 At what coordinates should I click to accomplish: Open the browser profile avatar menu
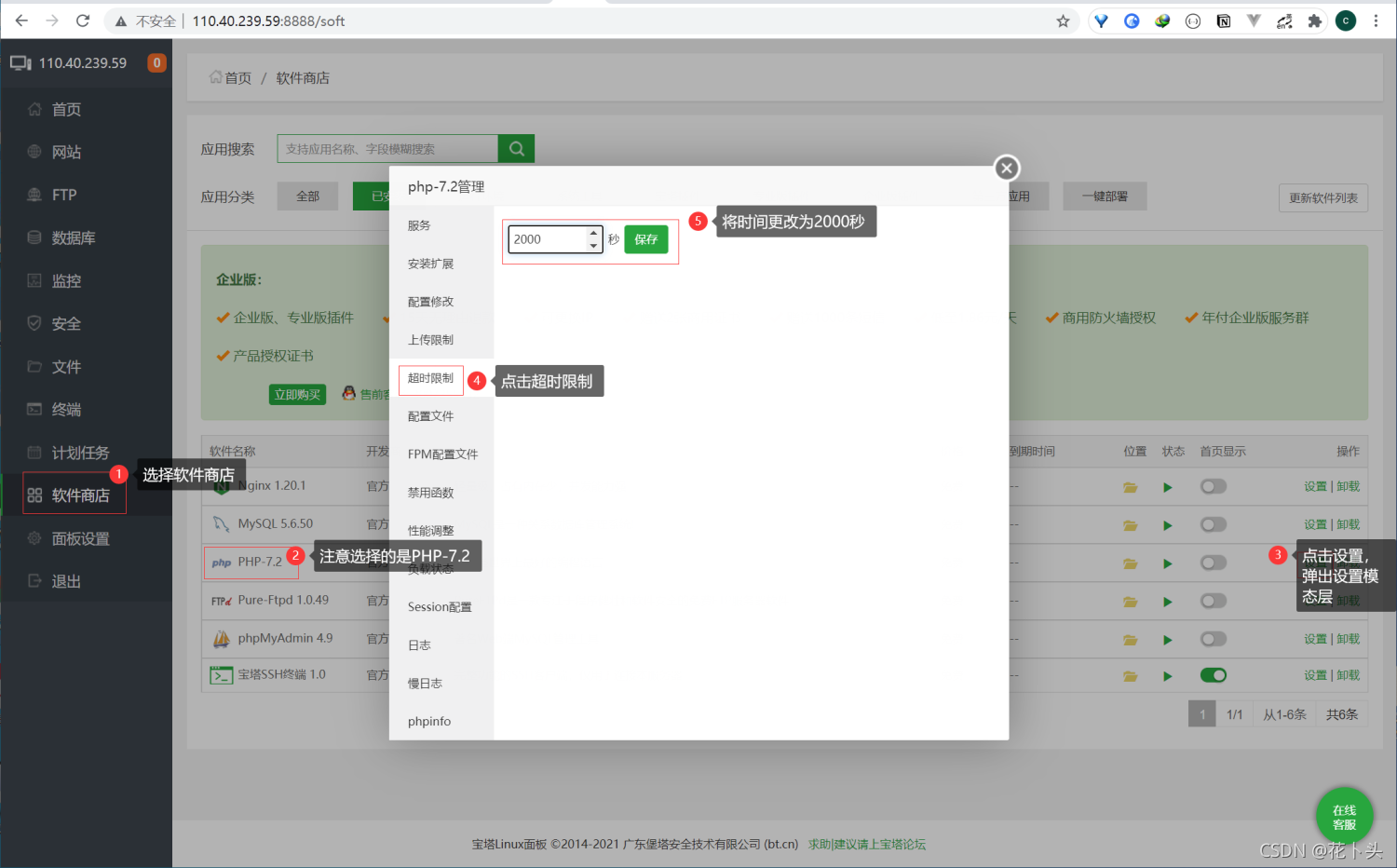pyautogui.click(x=1345, y=20)
